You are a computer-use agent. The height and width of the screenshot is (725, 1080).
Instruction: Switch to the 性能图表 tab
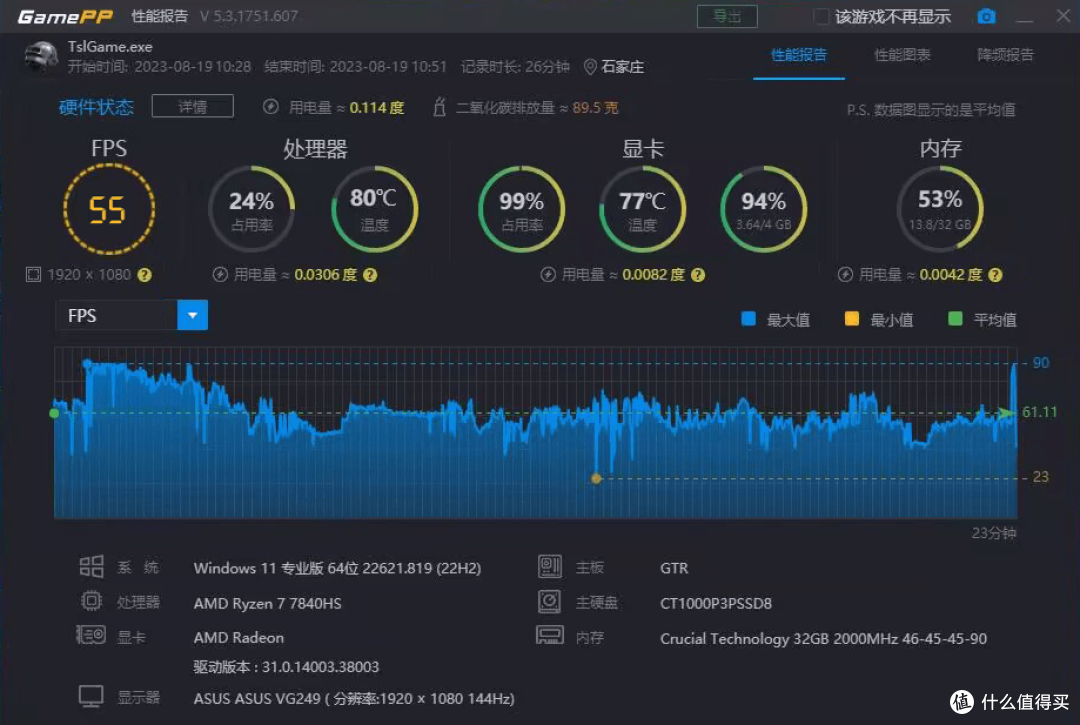[902, 55]
